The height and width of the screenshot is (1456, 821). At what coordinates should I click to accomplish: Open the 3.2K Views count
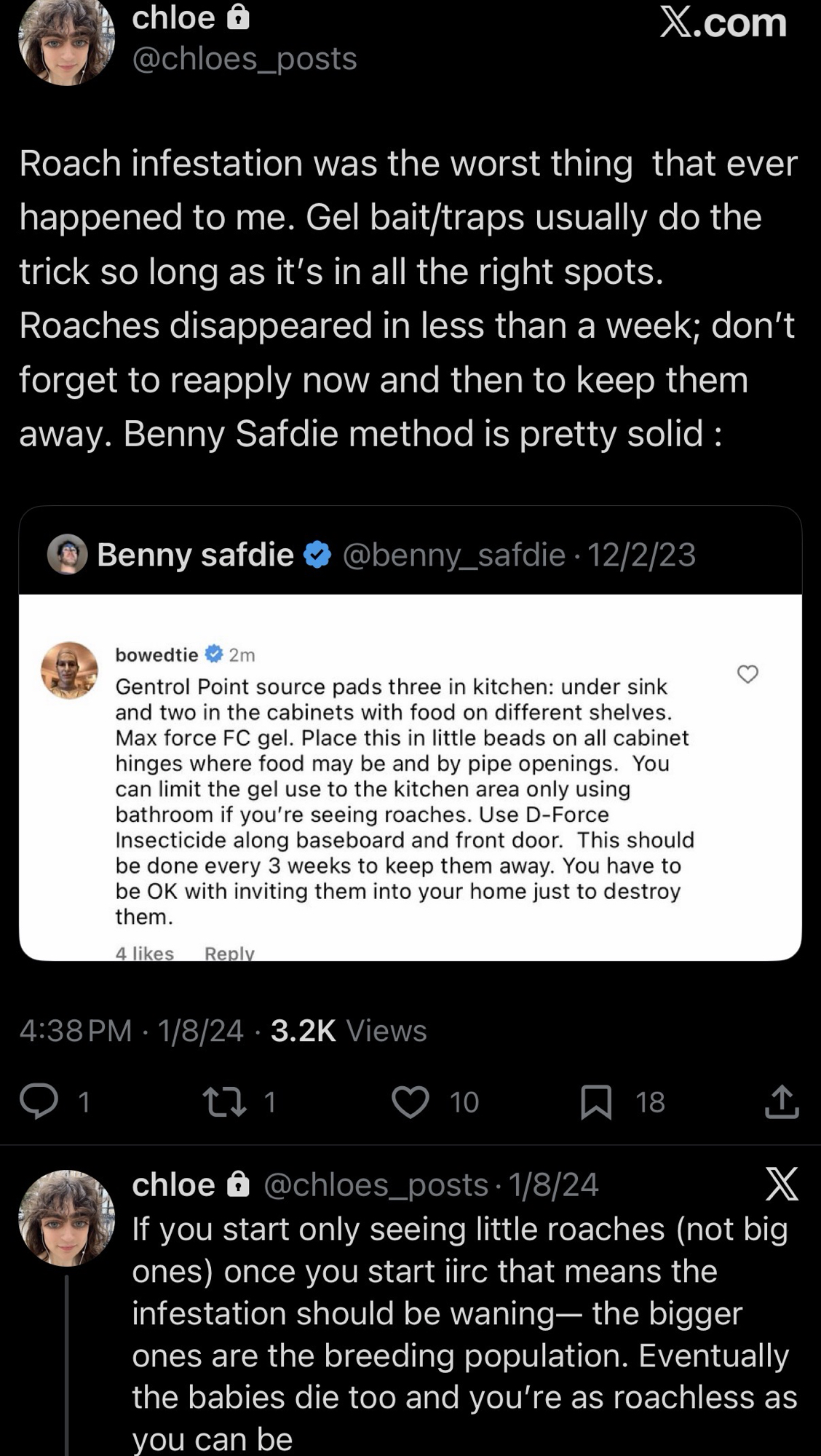tap(348, 1030)
